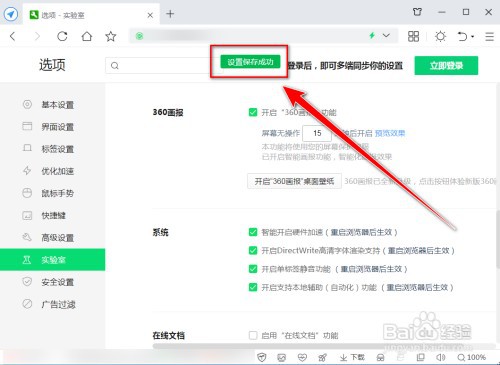Click the search magnifier in options search
The image size is (500, 365).
(115, 66)
